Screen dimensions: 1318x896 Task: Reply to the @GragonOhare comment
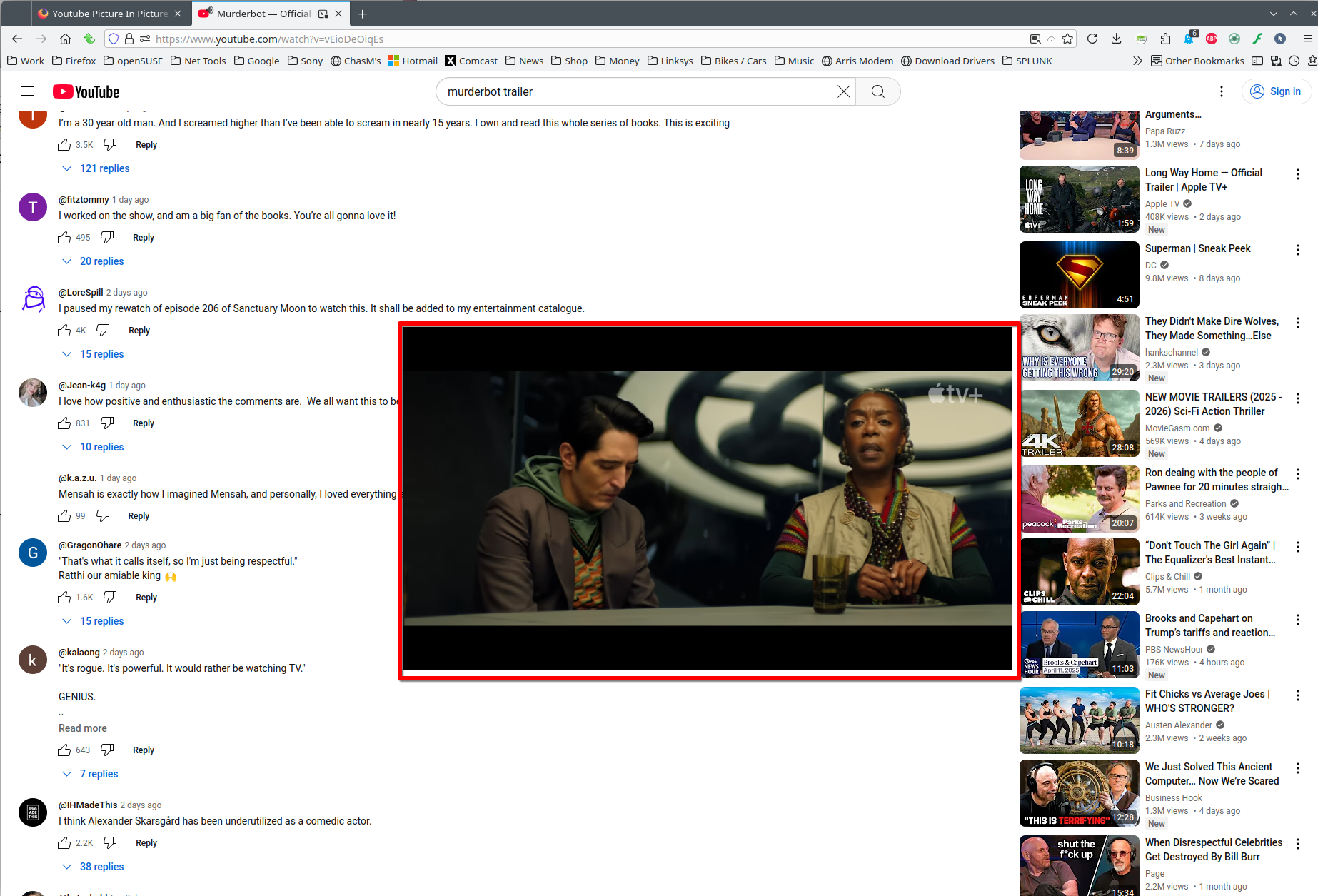click(x=146, y=597)
